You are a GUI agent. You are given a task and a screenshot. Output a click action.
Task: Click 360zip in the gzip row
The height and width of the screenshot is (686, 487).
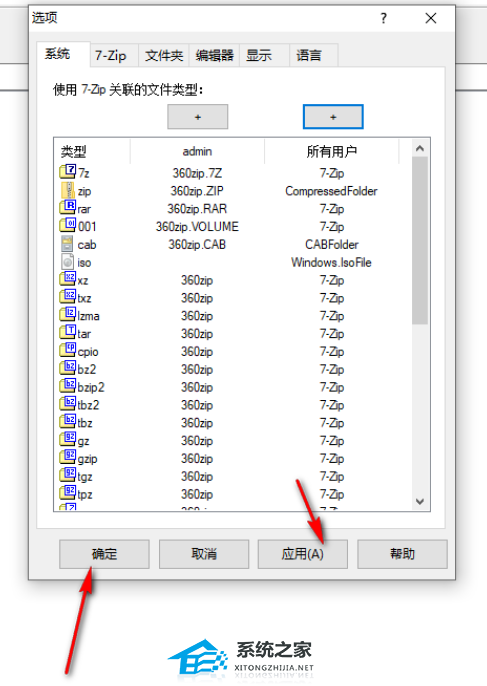(x=197, y=459)
